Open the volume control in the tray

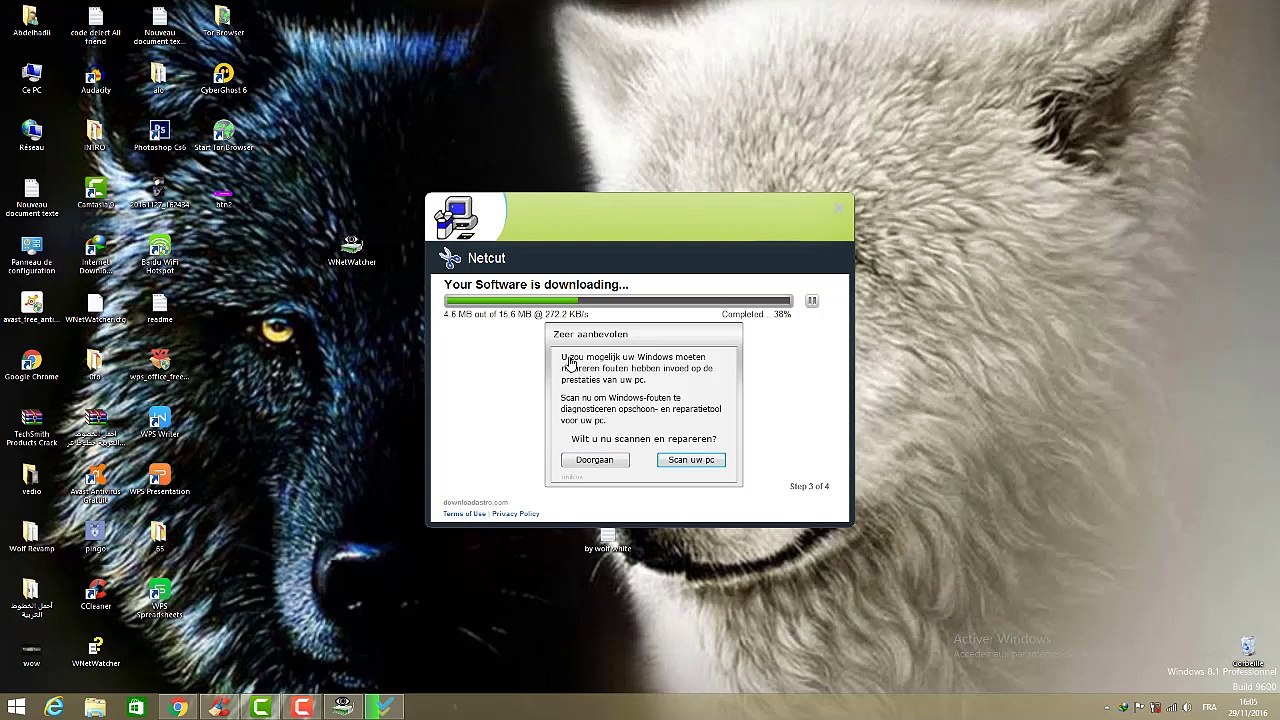point(1188,708)
